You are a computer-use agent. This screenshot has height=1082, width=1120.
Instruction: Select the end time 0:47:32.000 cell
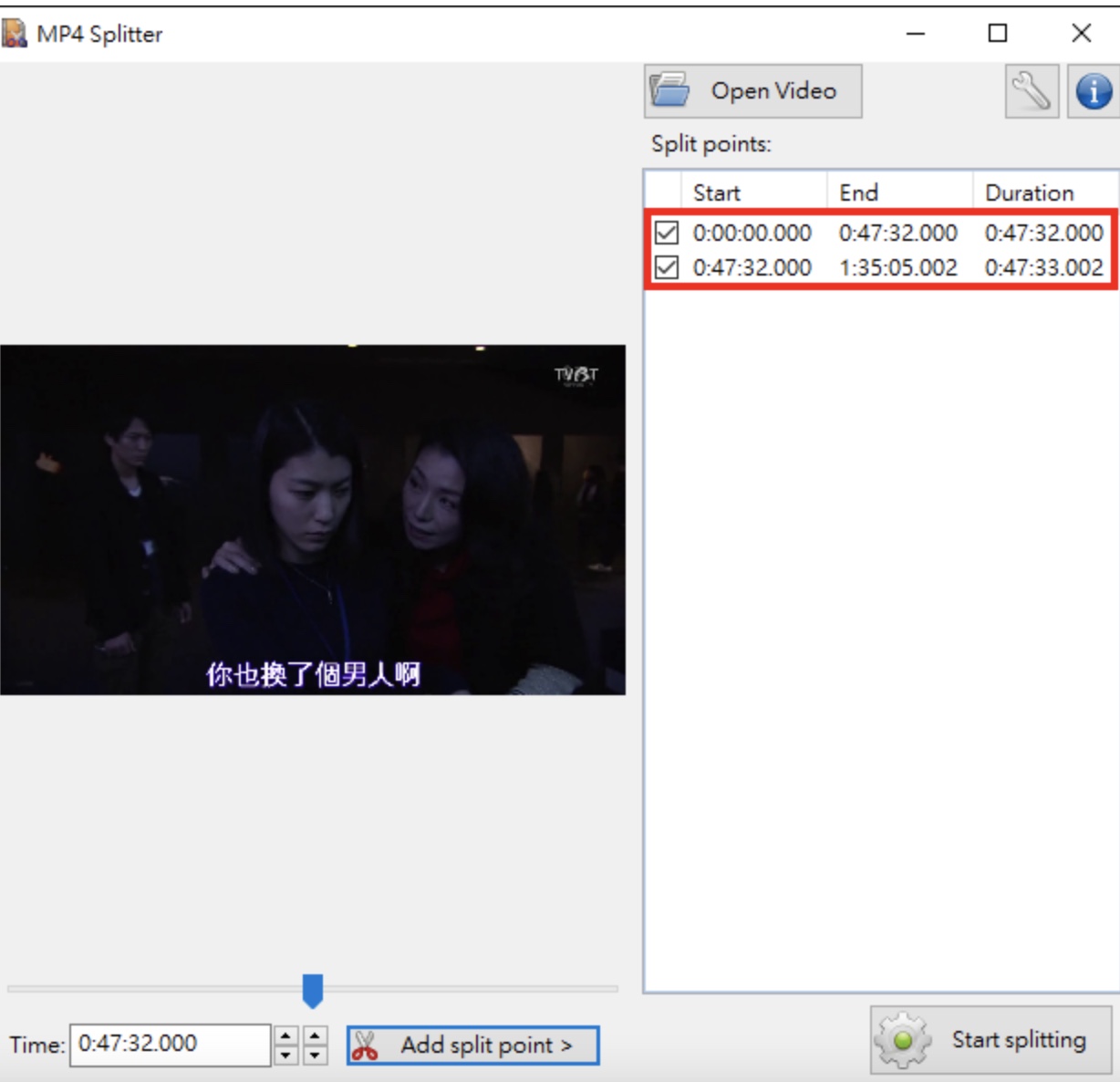tap(898, 233)
